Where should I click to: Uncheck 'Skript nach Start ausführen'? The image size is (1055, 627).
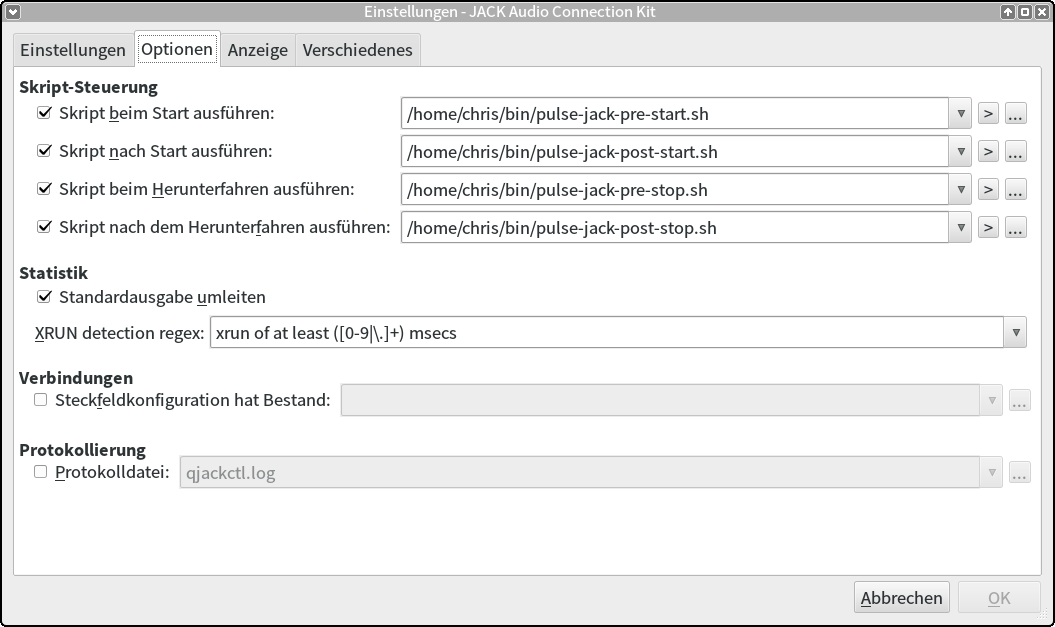44,151
